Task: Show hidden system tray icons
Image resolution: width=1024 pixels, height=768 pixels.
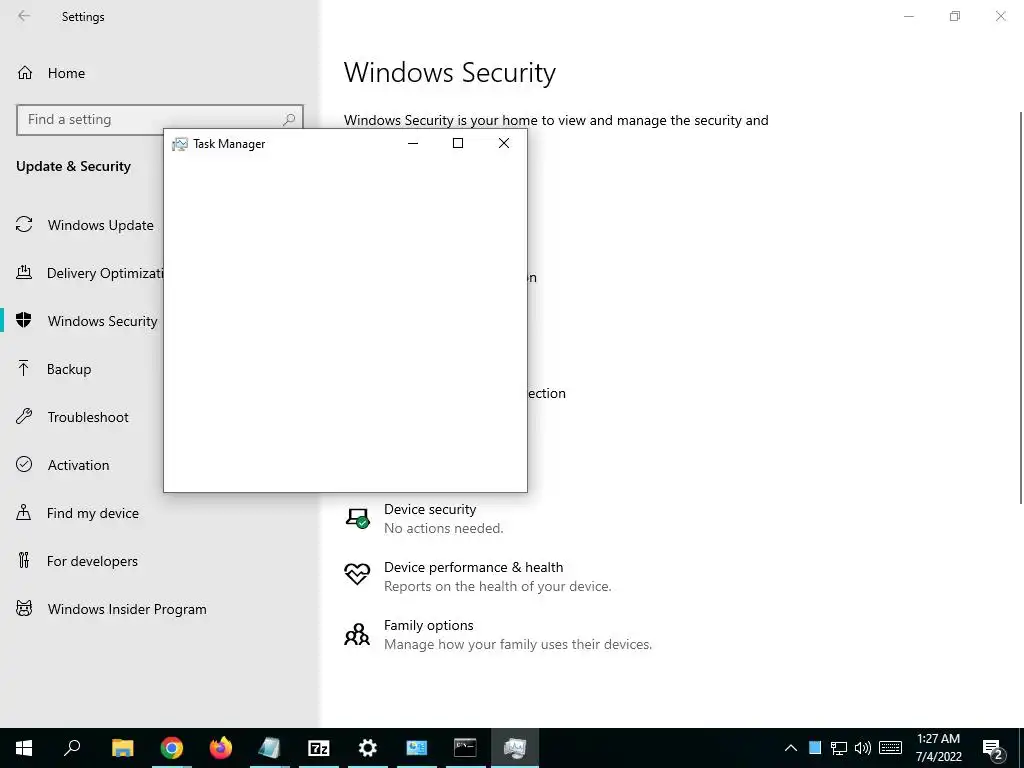Action: click(x=790, y=748)
